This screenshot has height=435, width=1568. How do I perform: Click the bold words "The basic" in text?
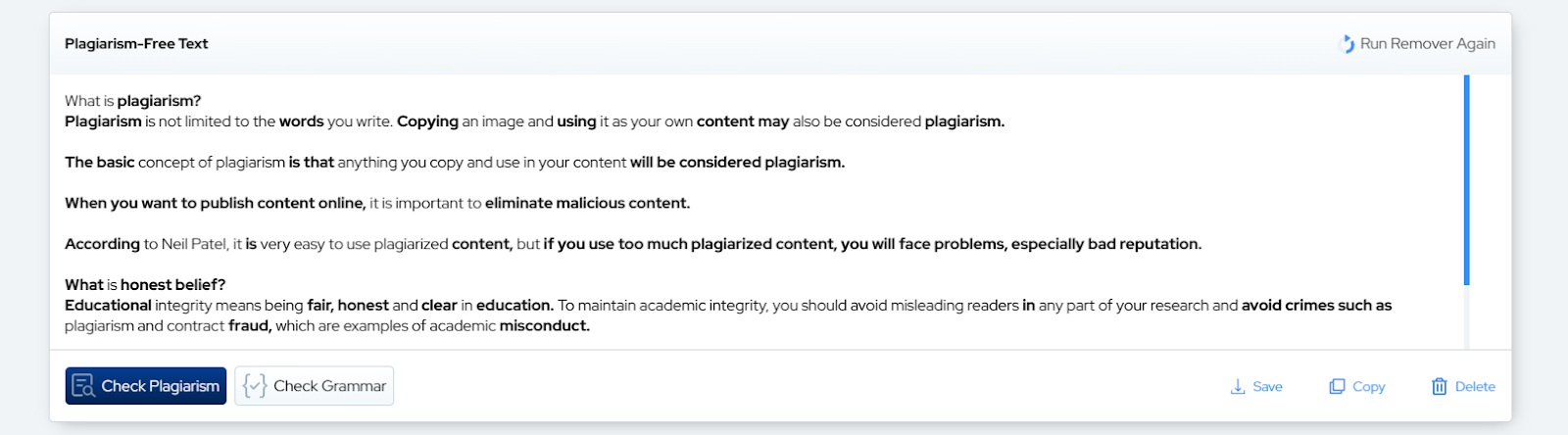99,163
